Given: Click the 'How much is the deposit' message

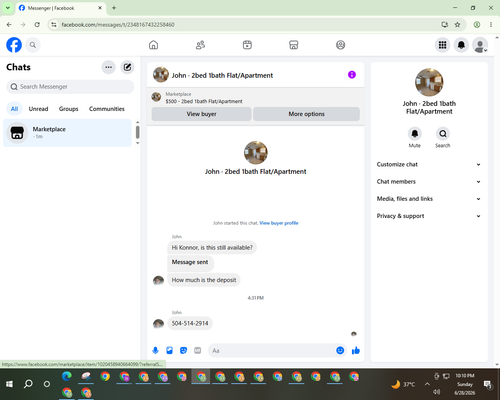Looking at the screenshot, I should click(204, 280).
